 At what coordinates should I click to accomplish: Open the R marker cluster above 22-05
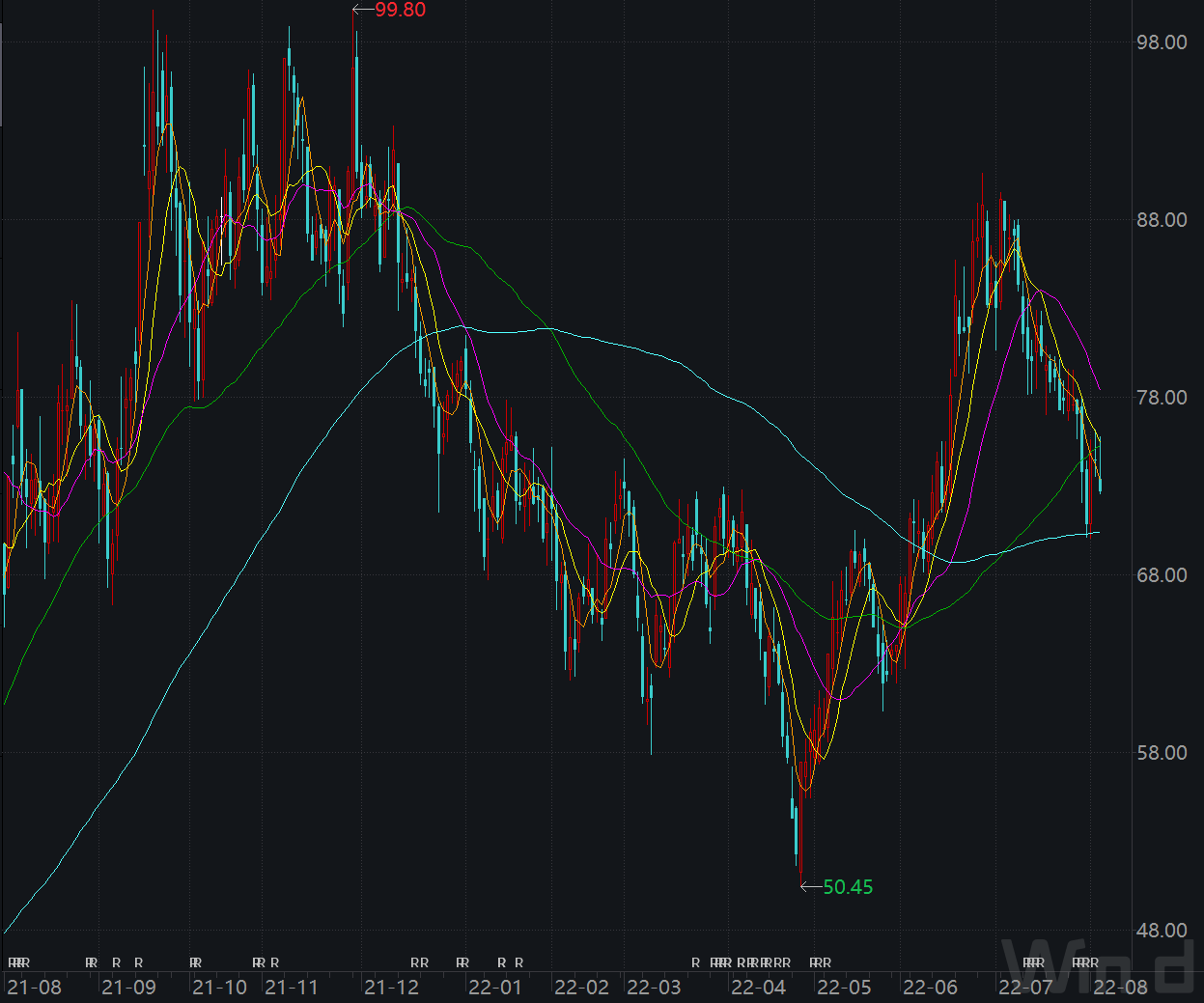(x=820, y=962)
